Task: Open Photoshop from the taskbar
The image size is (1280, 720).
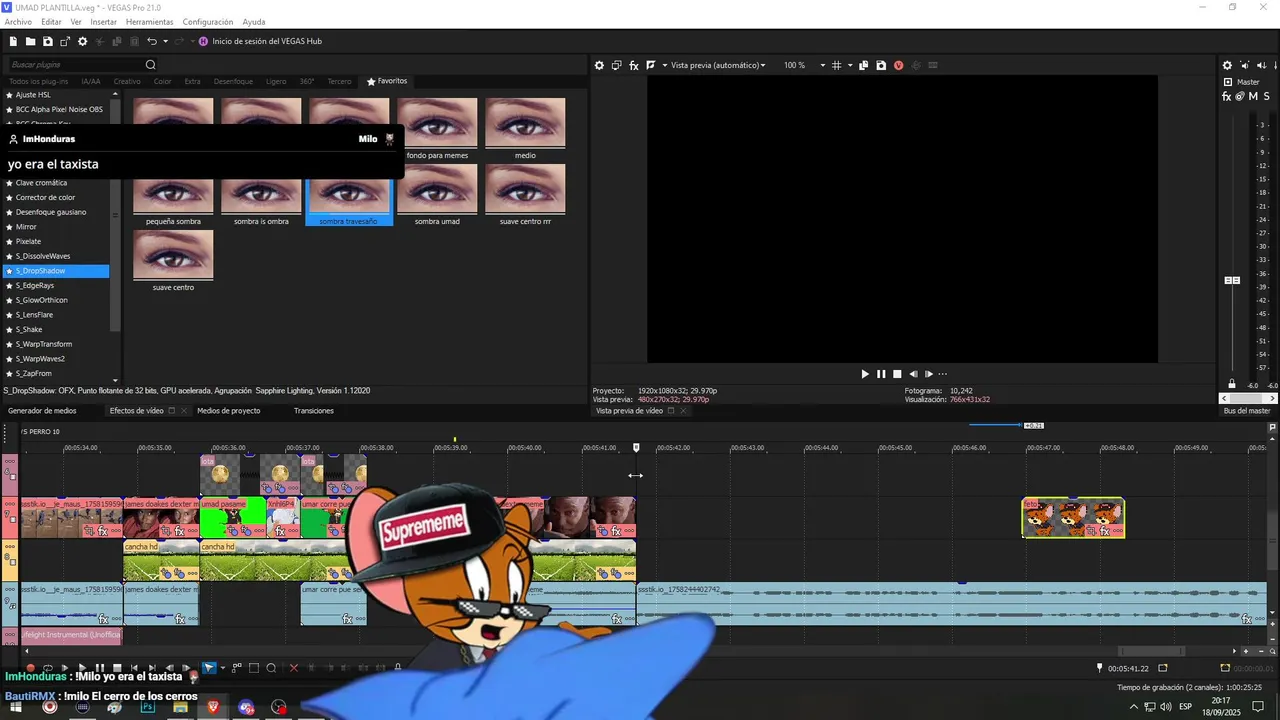Action: pos(147,707)
